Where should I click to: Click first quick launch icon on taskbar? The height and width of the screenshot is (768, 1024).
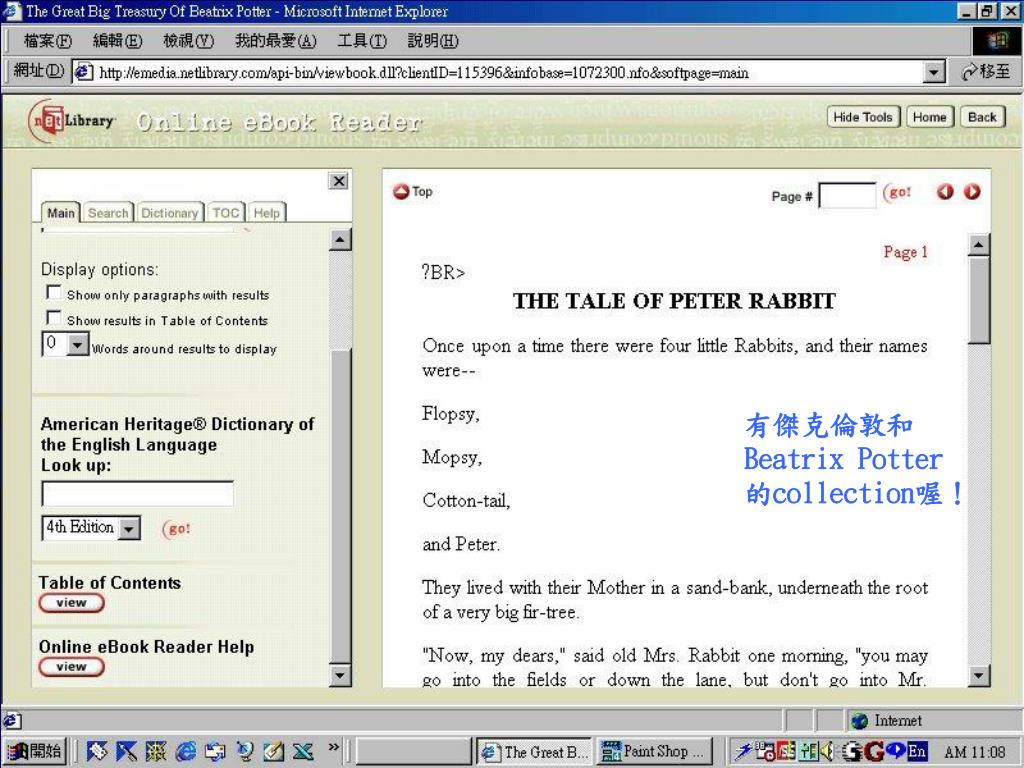click(x=97, y=752)
